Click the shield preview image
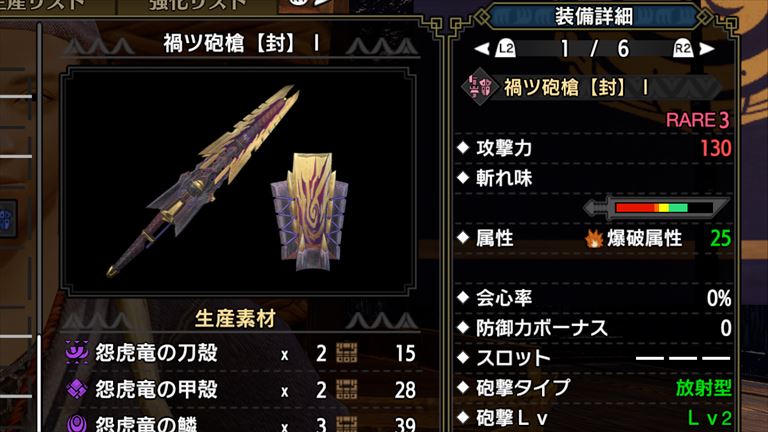 [309, 212]
